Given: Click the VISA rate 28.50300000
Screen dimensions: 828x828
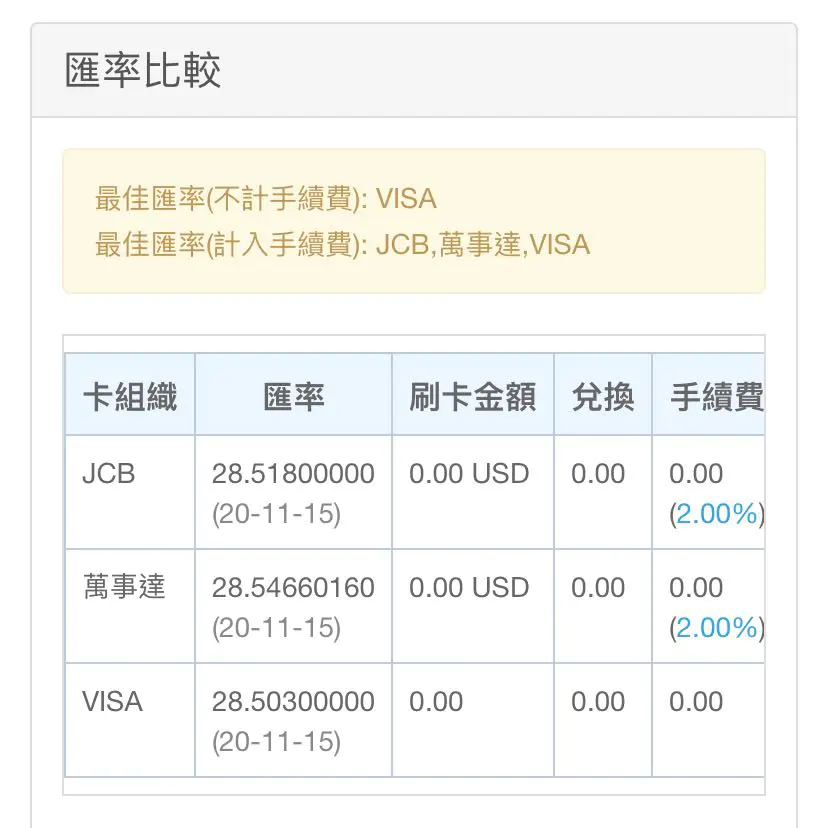Looking at the screenshot, I should (x=293, y=702).
